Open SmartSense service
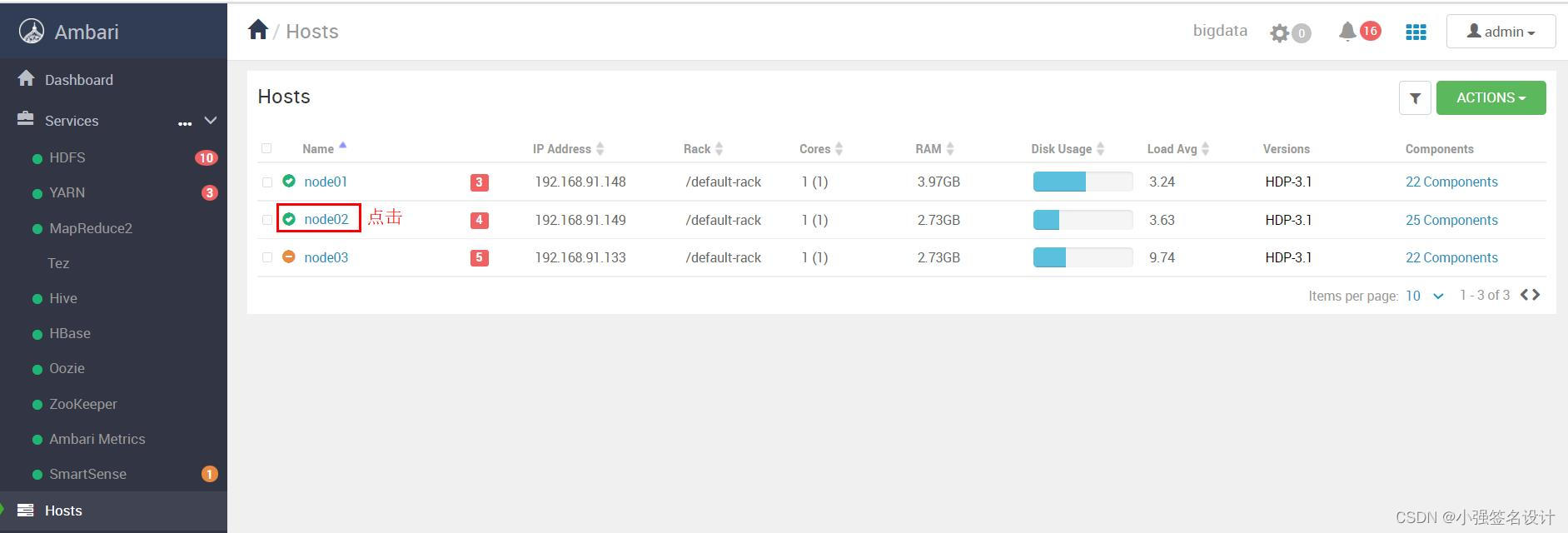1568x533 pixels. pyautogui.click(x=87, y=474)
